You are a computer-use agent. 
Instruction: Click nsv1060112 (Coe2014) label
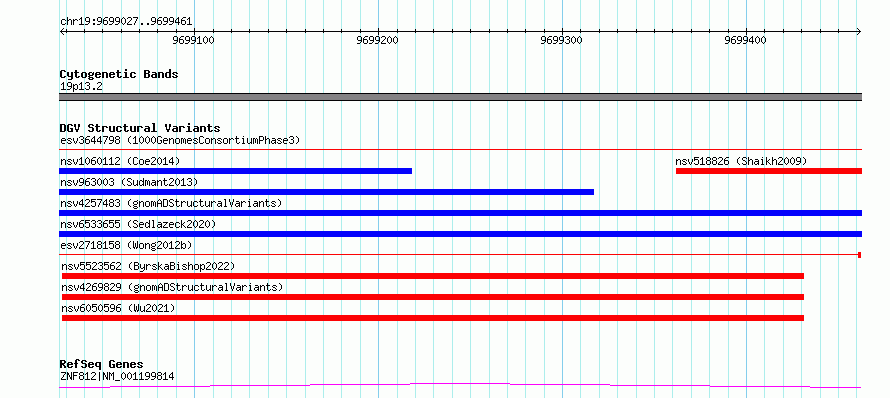tap(120, 161)
